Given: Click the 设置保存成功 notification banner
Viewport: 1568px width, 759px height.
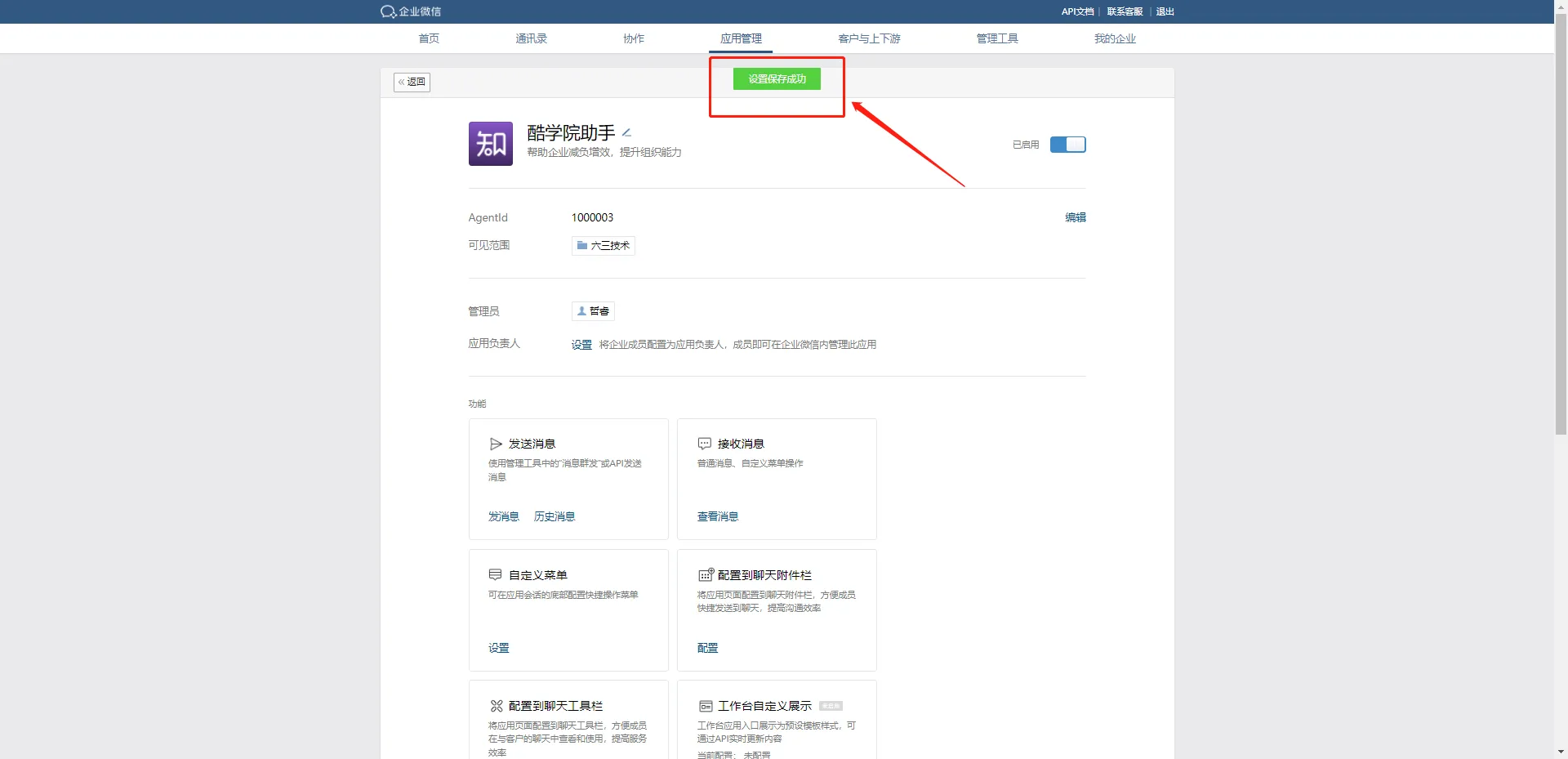Looking at the screenshot, I should click(777, 79).
